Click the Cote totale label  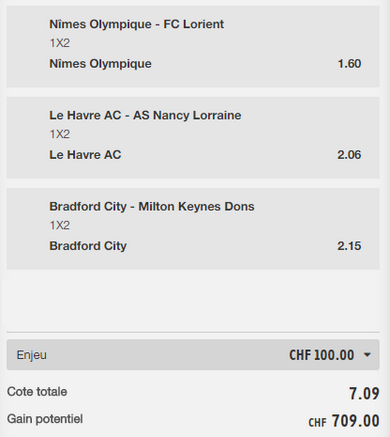coord(37,392)
